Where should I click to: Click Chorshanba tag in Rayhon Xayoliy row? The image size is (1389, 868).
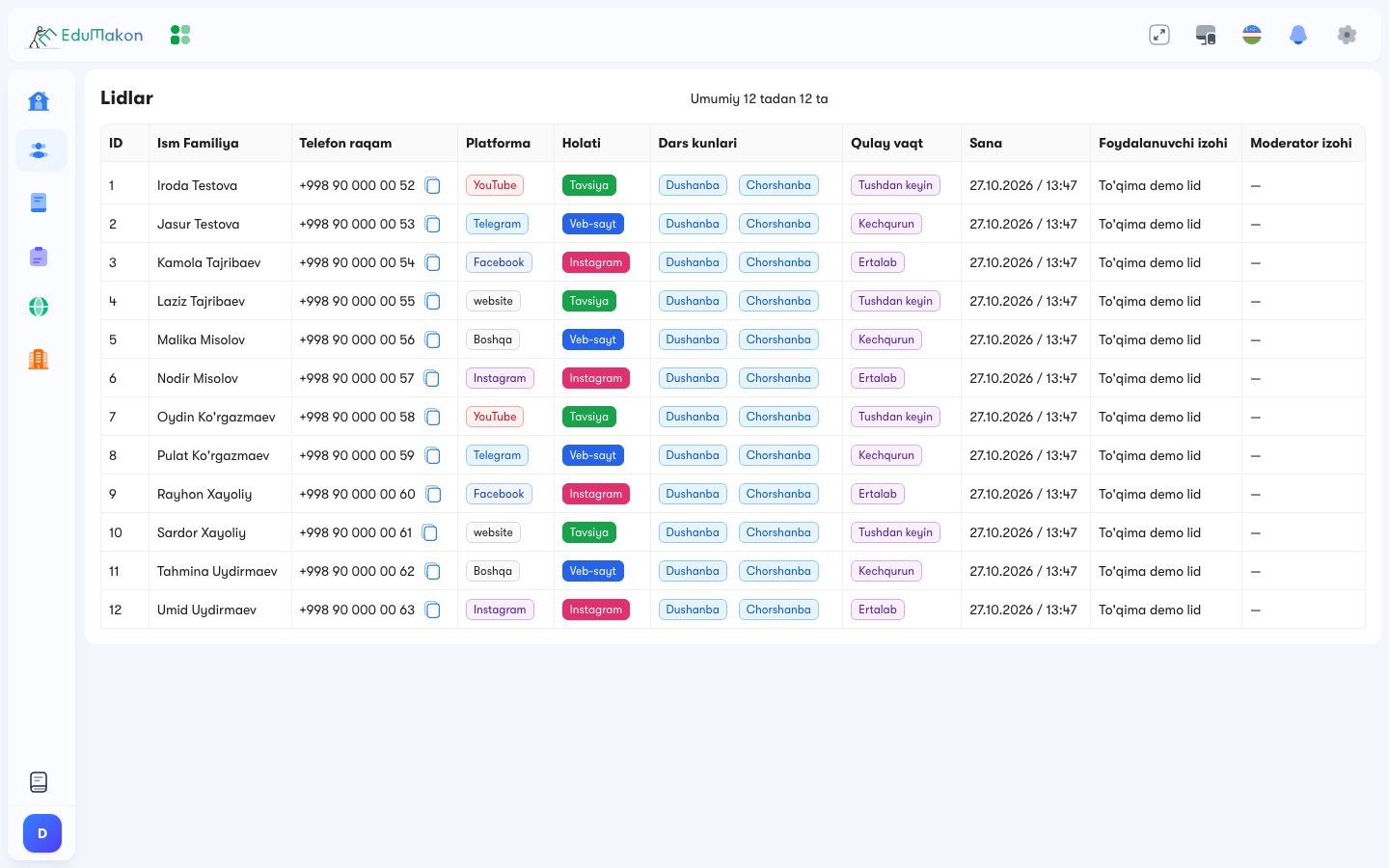(778, 494)
